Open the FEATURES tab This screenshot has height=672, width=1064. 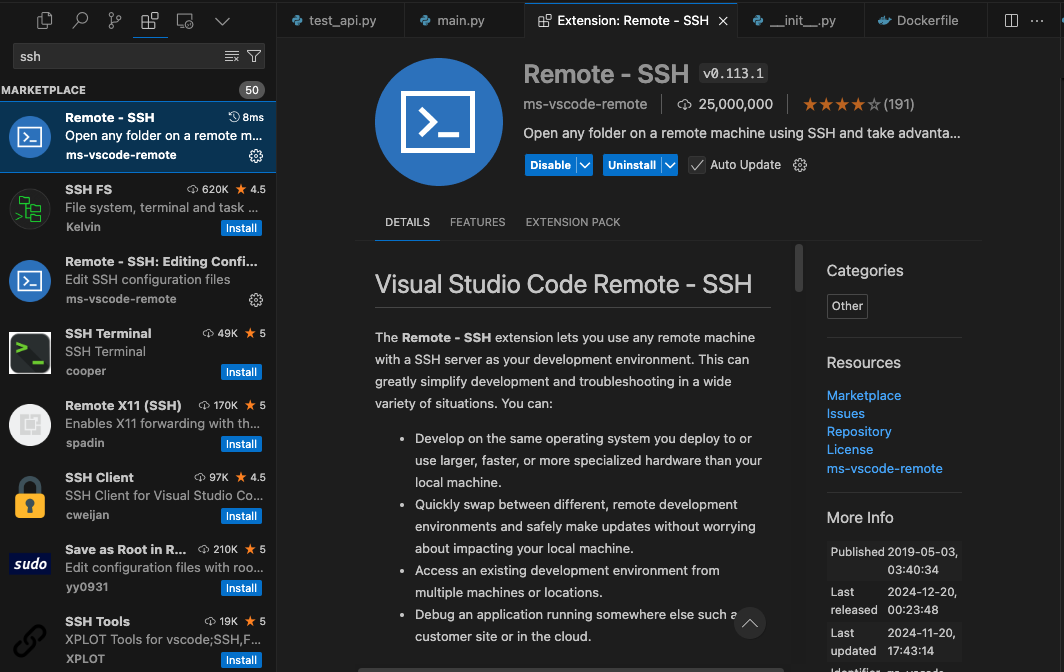click(x=478, y=222)
